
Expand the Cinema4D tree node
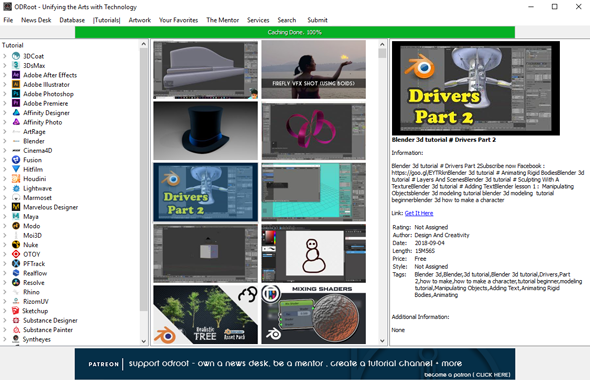(x=5, y=150)
